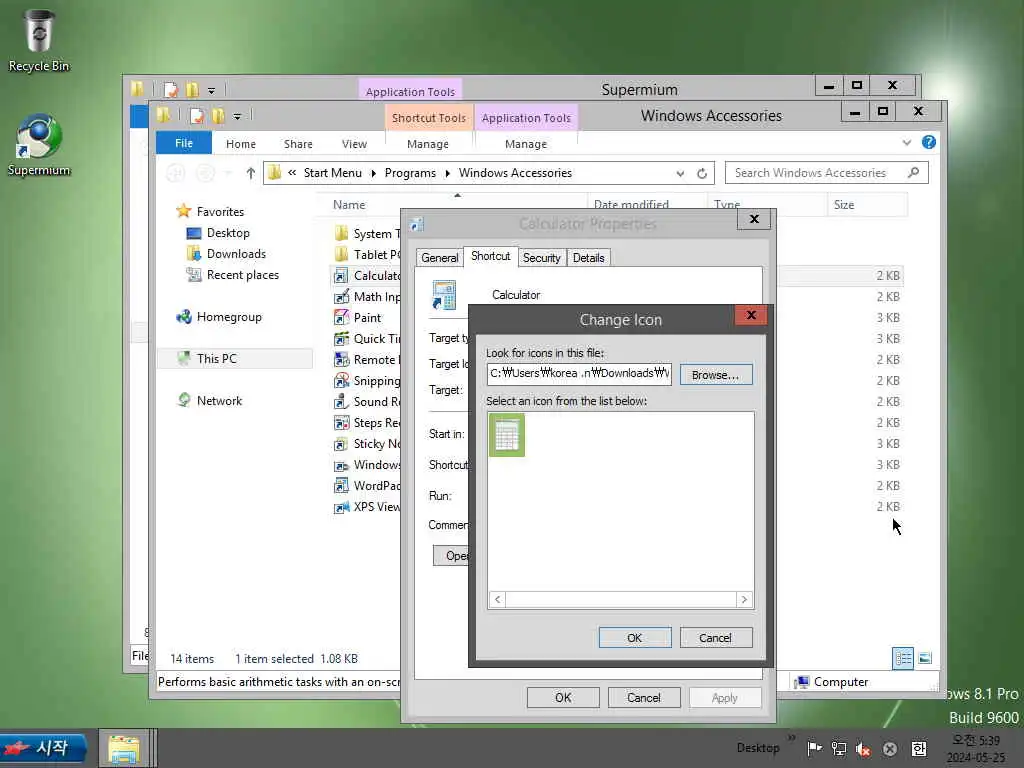
Task: Switch to details view icon in status bar
Action: [903, 658]
